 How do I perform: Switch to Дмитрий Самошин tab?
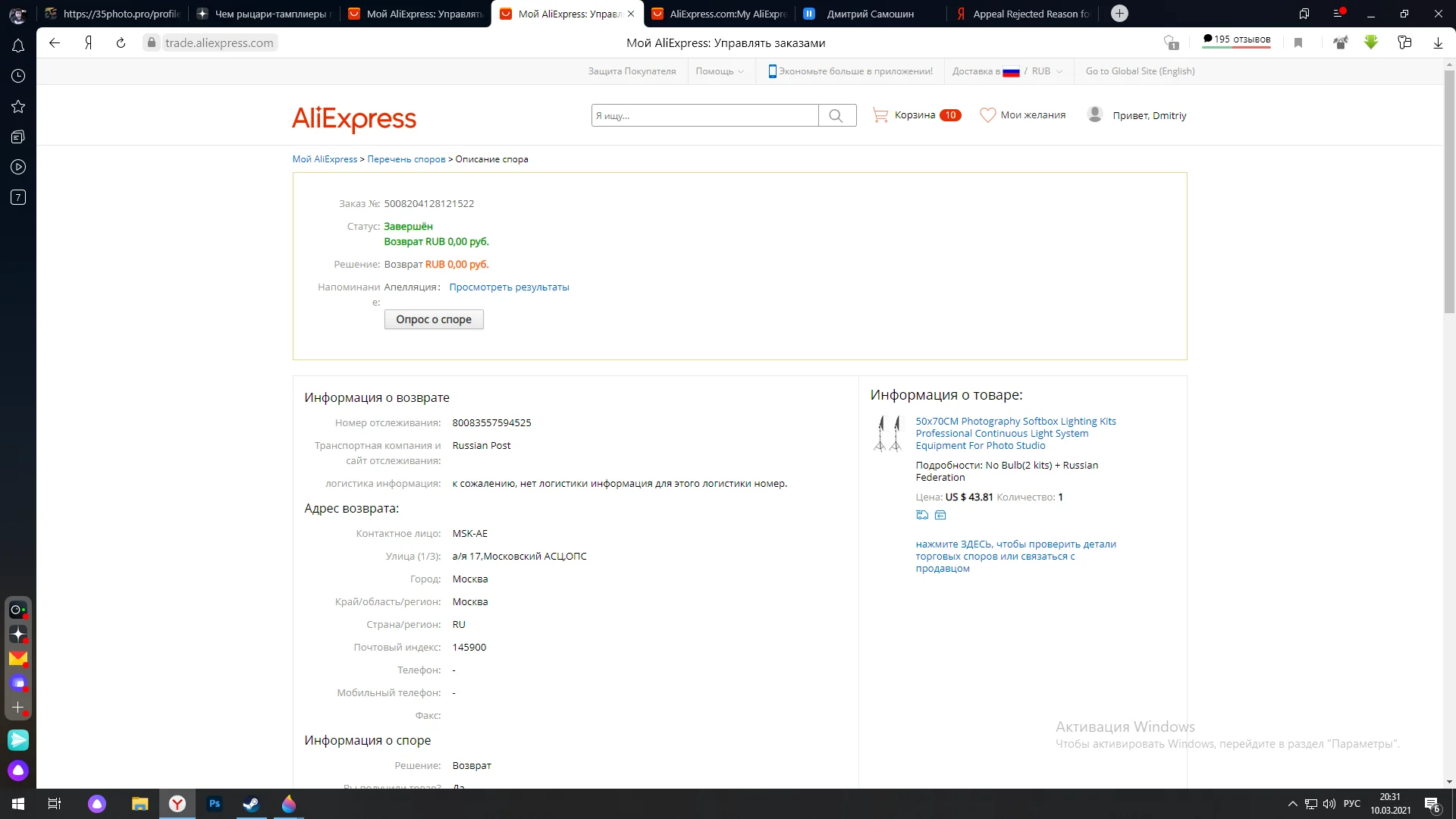(870, 14)
